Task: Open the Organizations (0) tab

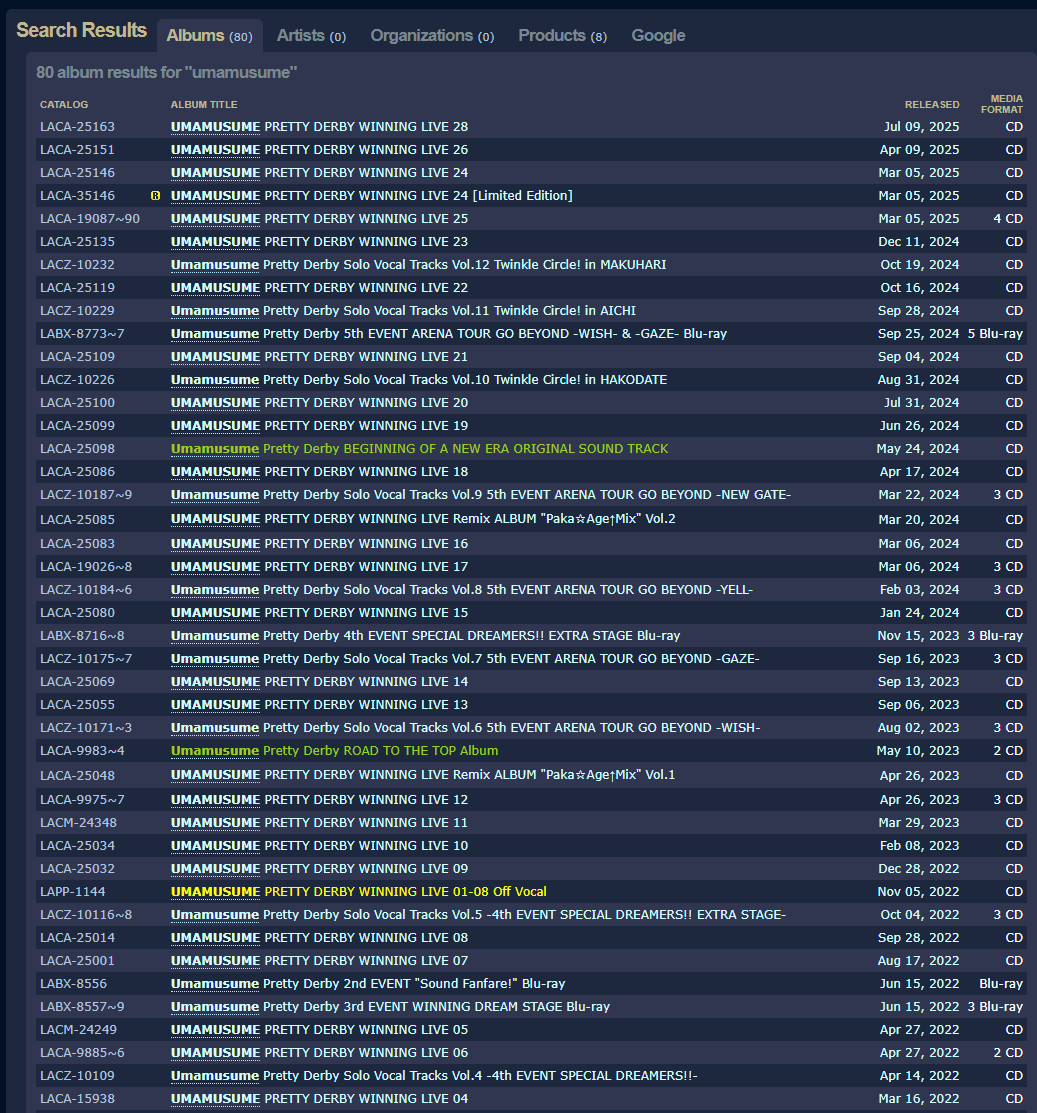Action: [432, 35]
